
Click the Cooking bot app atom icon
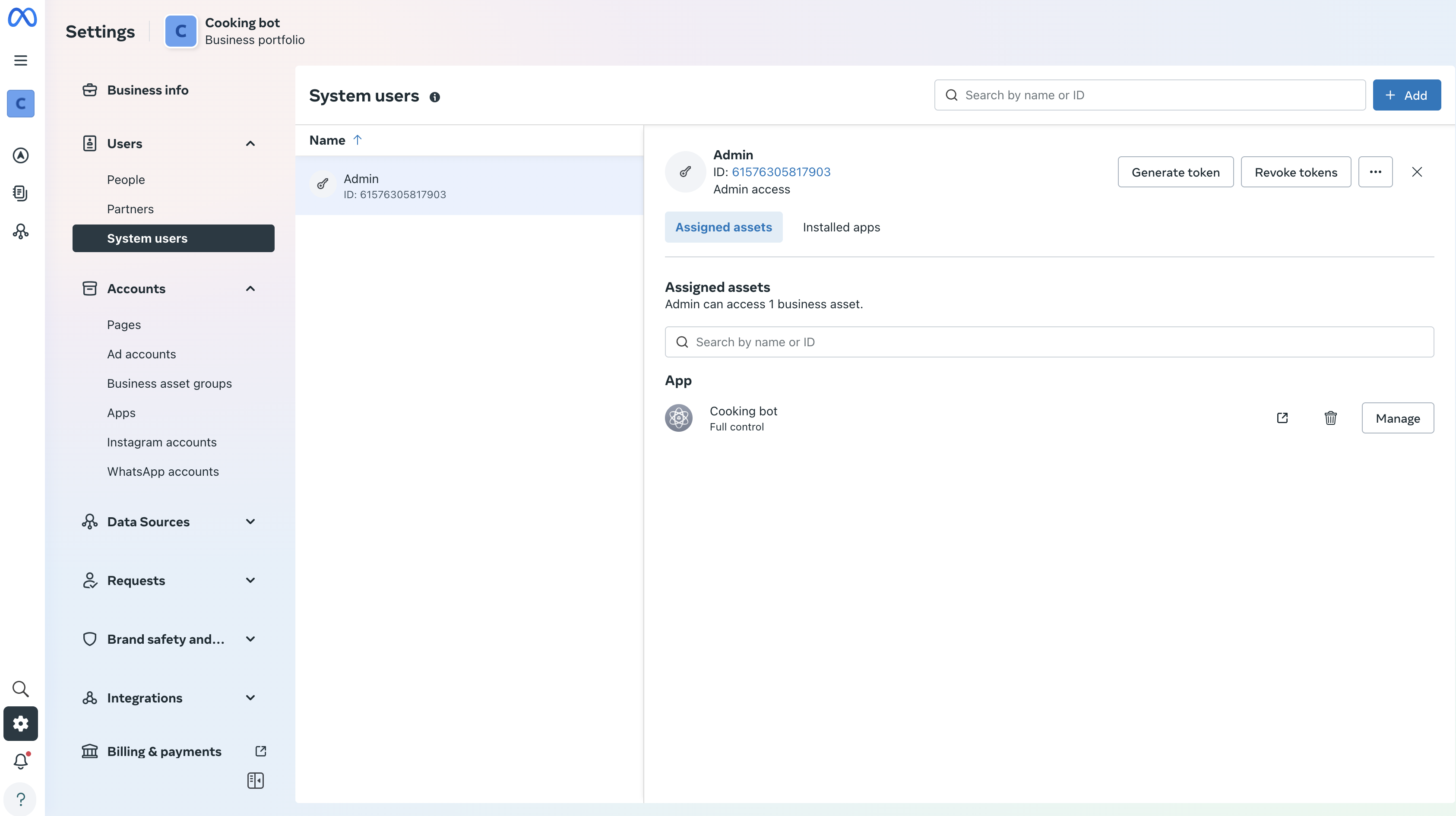(x=679, y=417)
